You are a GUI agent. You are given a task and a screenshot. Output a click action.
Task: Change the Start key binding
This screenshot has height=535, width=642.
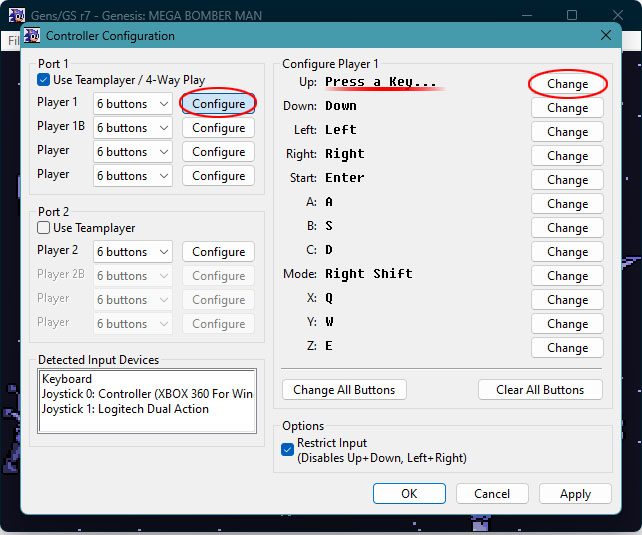point(567,180)
